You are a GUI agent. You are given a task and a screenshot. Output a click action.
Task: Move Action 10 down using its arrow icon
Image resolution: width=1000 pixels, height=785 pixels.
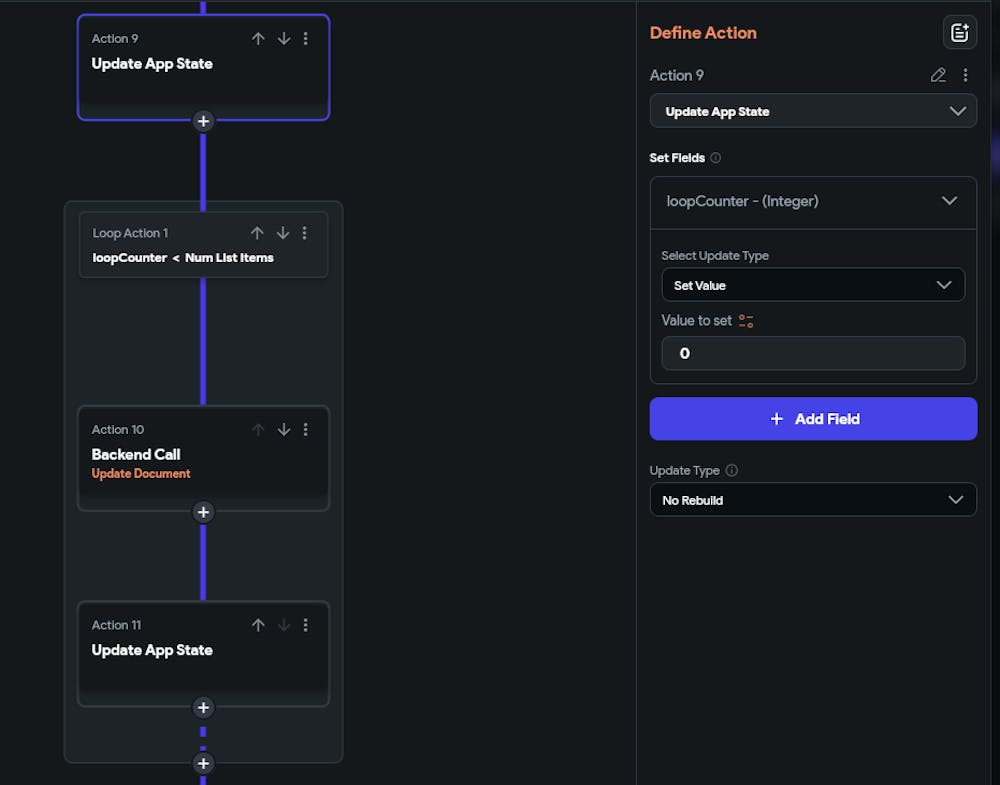click(x=283, y=429)
